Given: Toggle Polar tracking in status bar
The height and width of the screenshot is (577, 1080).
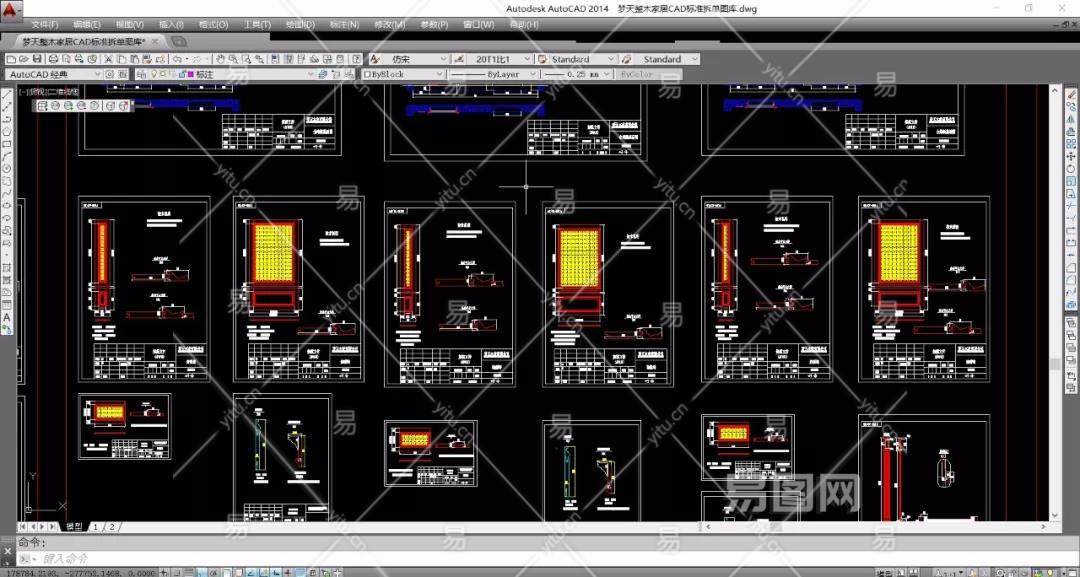Looking at the screenshot, I should click(x=213, y=571).
